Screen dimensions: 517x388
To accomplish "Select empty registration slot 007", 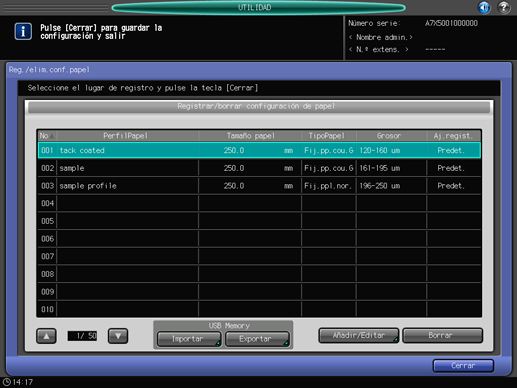I will coord(259,256).
